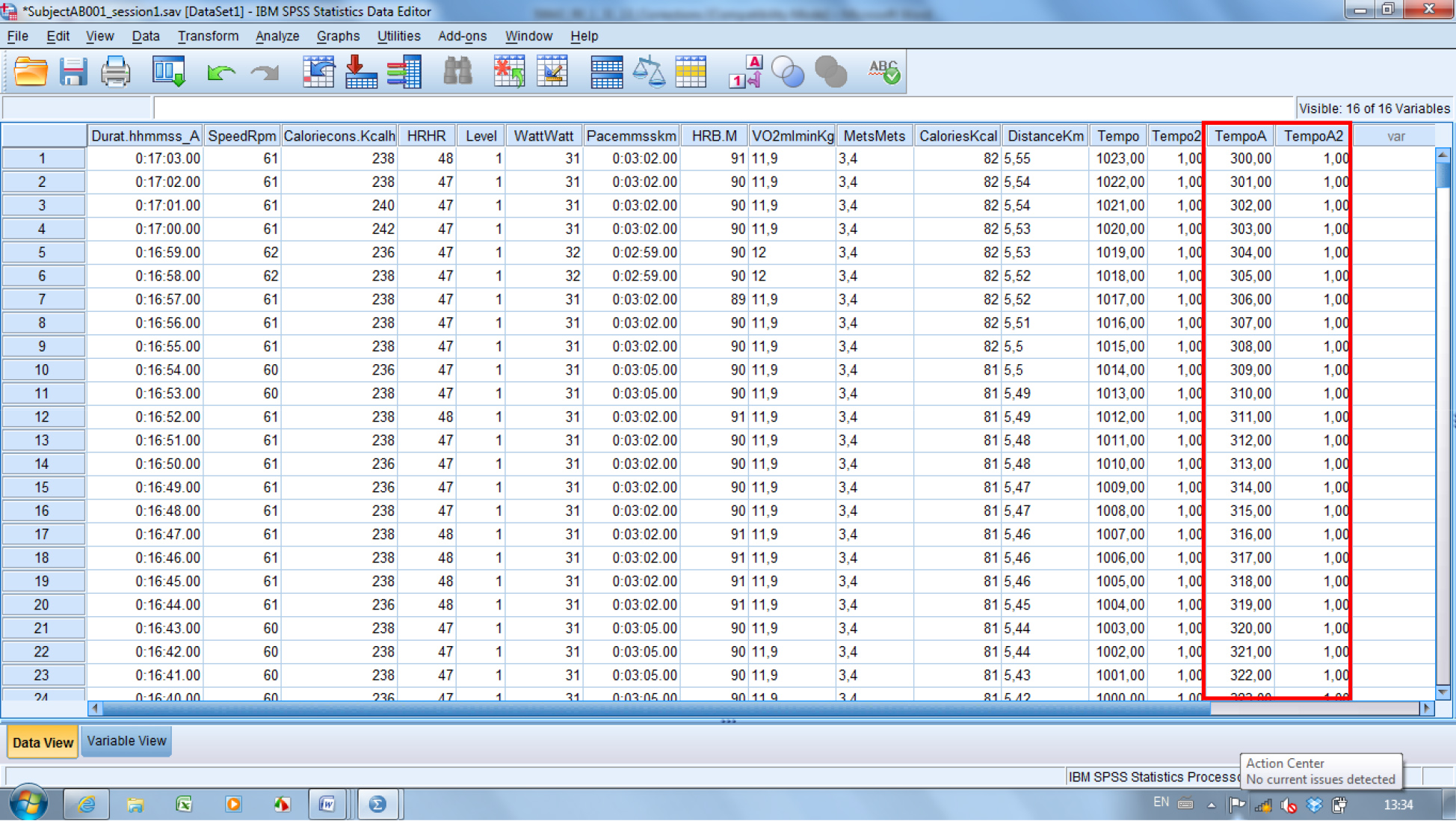
Task: Select row 10 by its row number header
Action: click(x=42, y=370)
